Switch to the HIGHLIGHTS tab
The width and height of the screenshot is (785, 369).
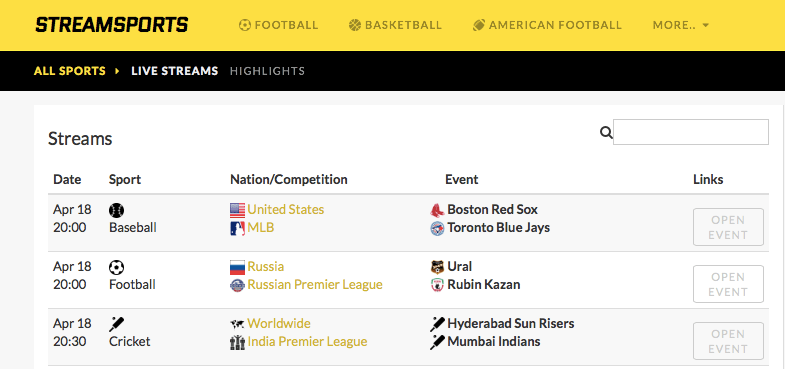pos(267,71)
